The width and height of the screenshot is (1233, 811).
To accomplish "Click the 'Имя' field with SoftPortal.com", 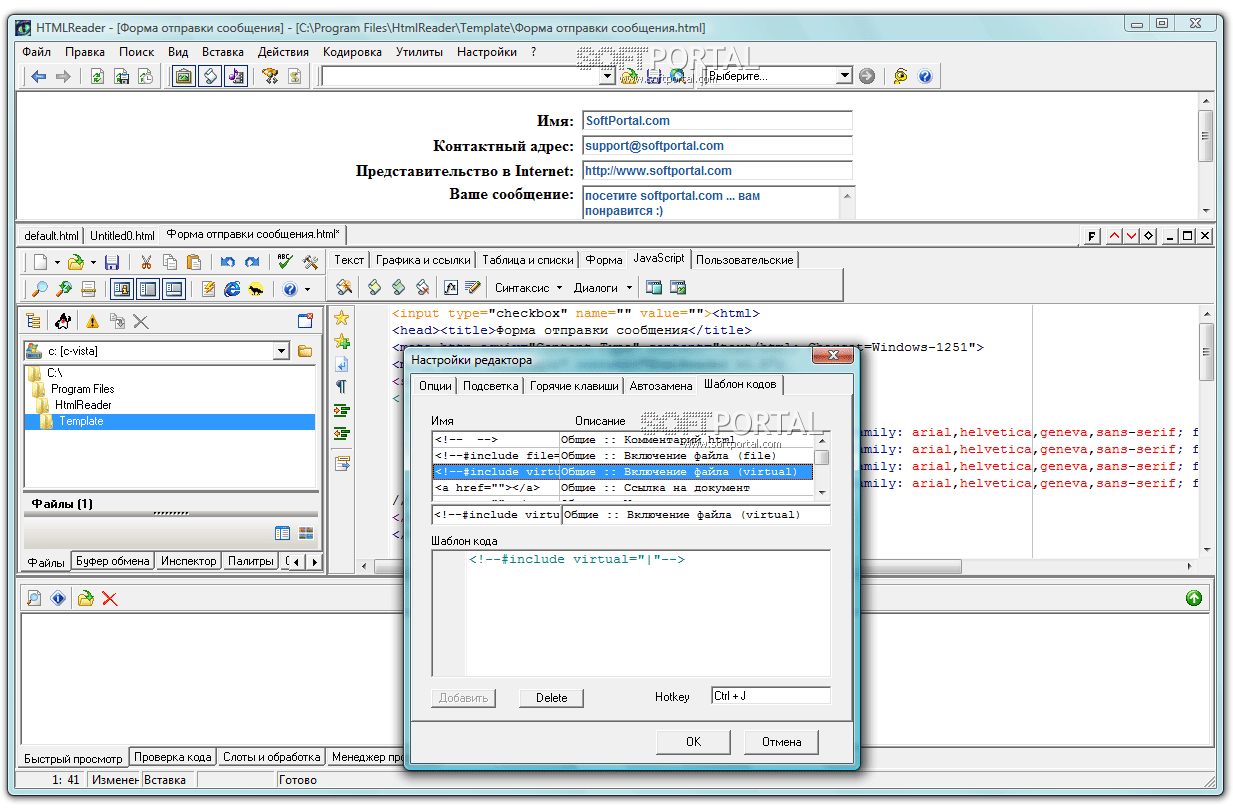I will [717, 121].
